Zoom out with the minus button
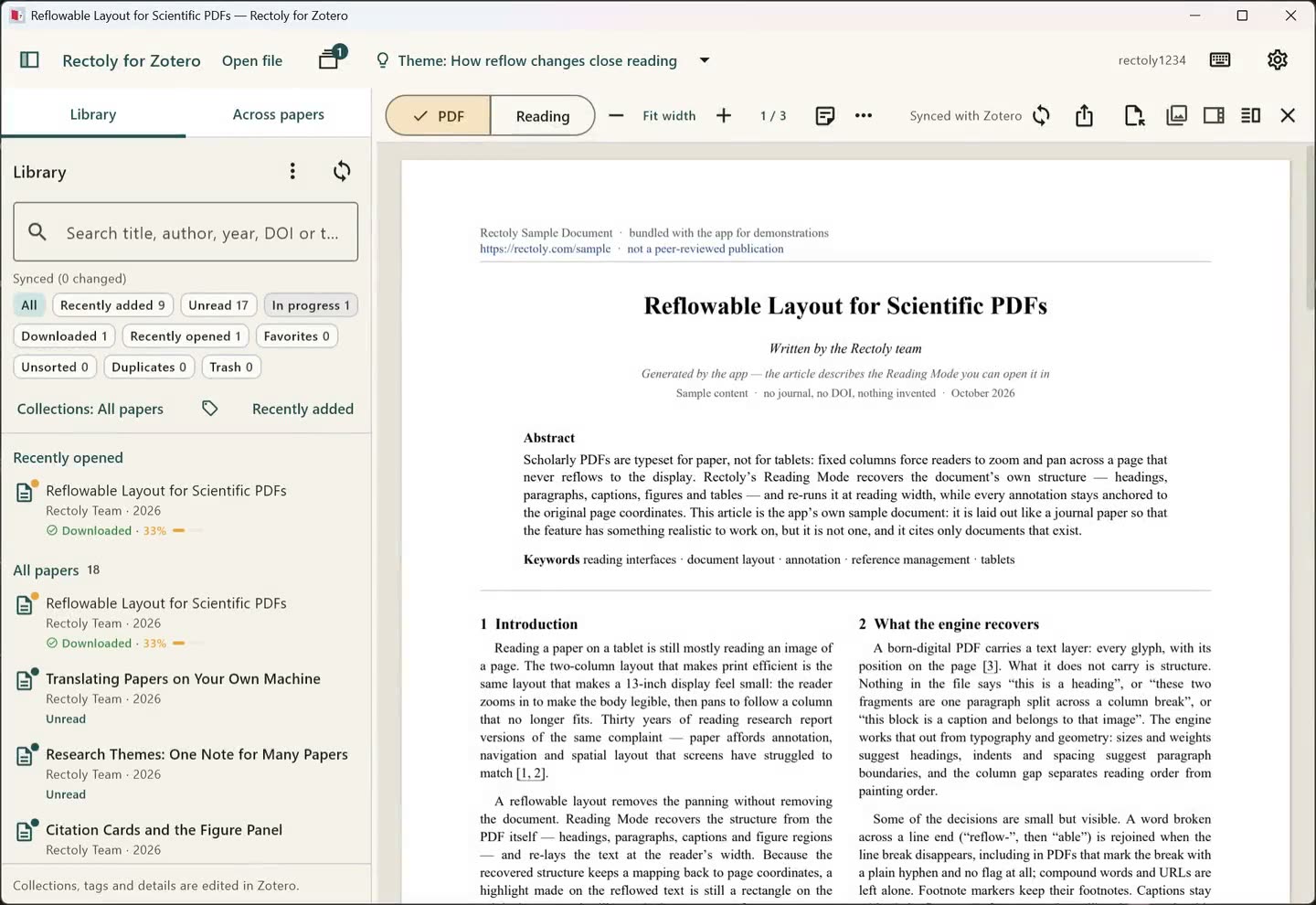The height and width of the screenshot is (905, 1316). point(616,115)
